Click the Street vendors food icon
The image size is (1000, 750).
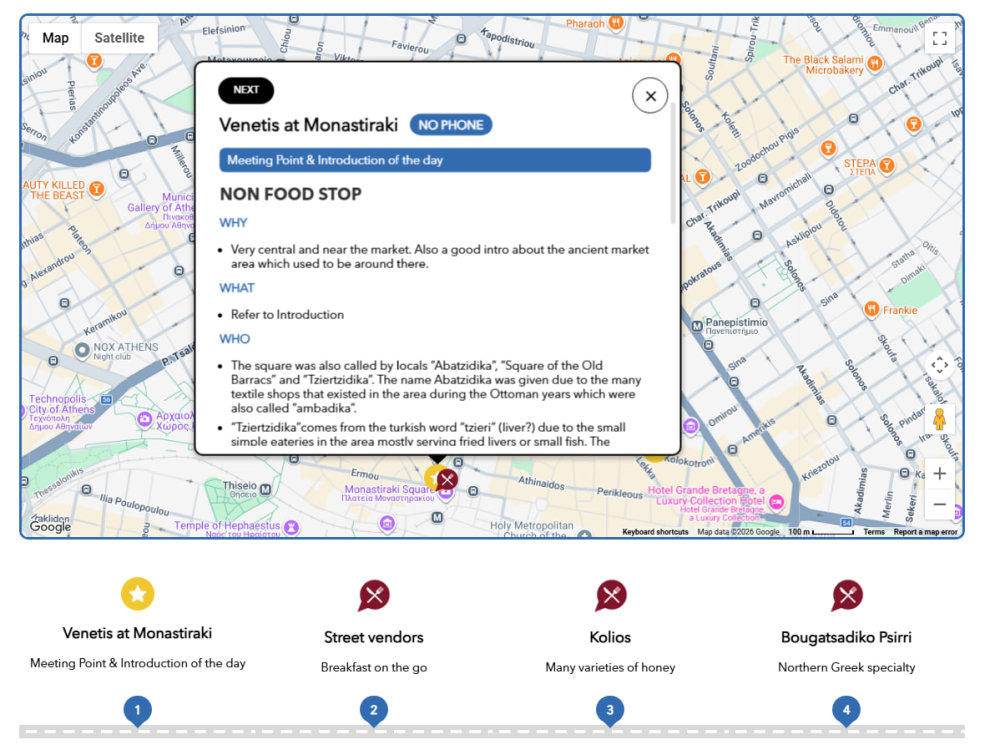(374, 596)
